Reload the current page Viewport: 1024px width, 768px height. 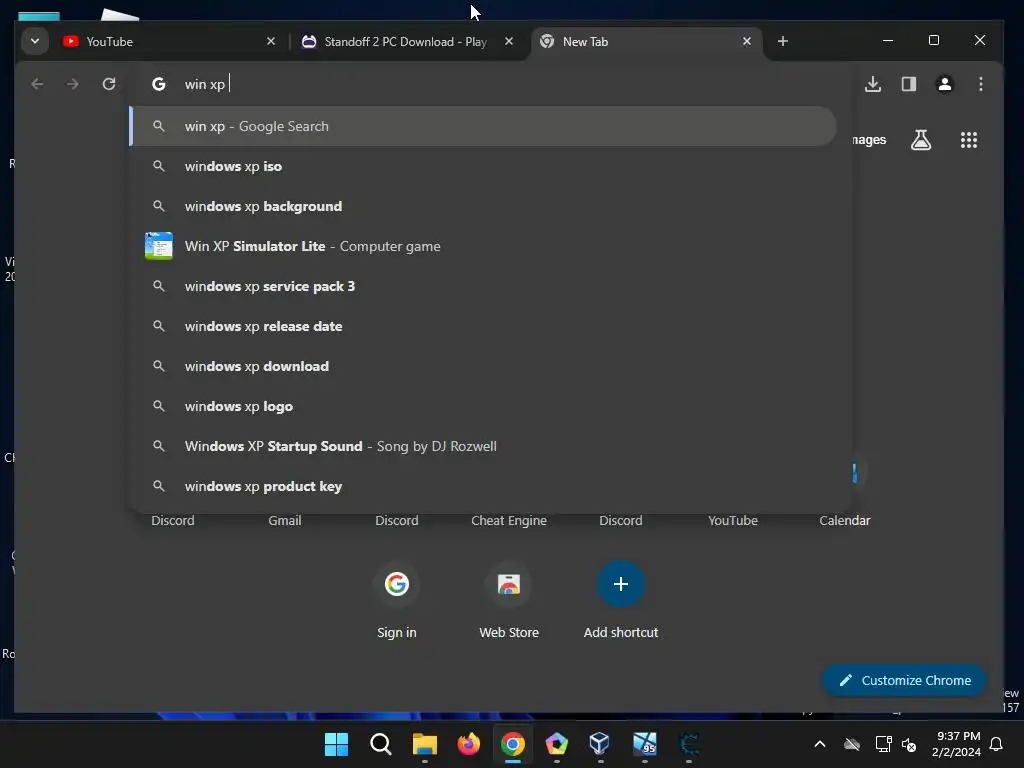pyautogui.click(x=109, y=84)
